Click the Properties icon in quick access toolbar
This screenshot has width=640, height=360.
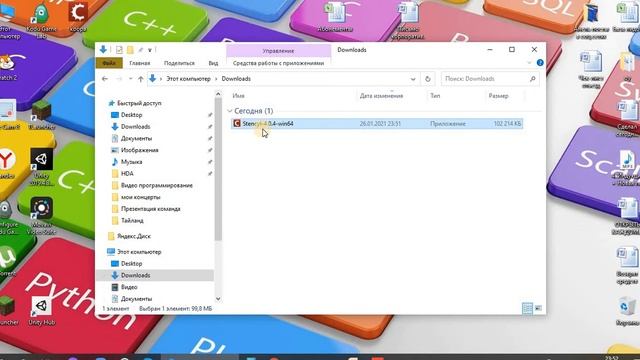119,50
